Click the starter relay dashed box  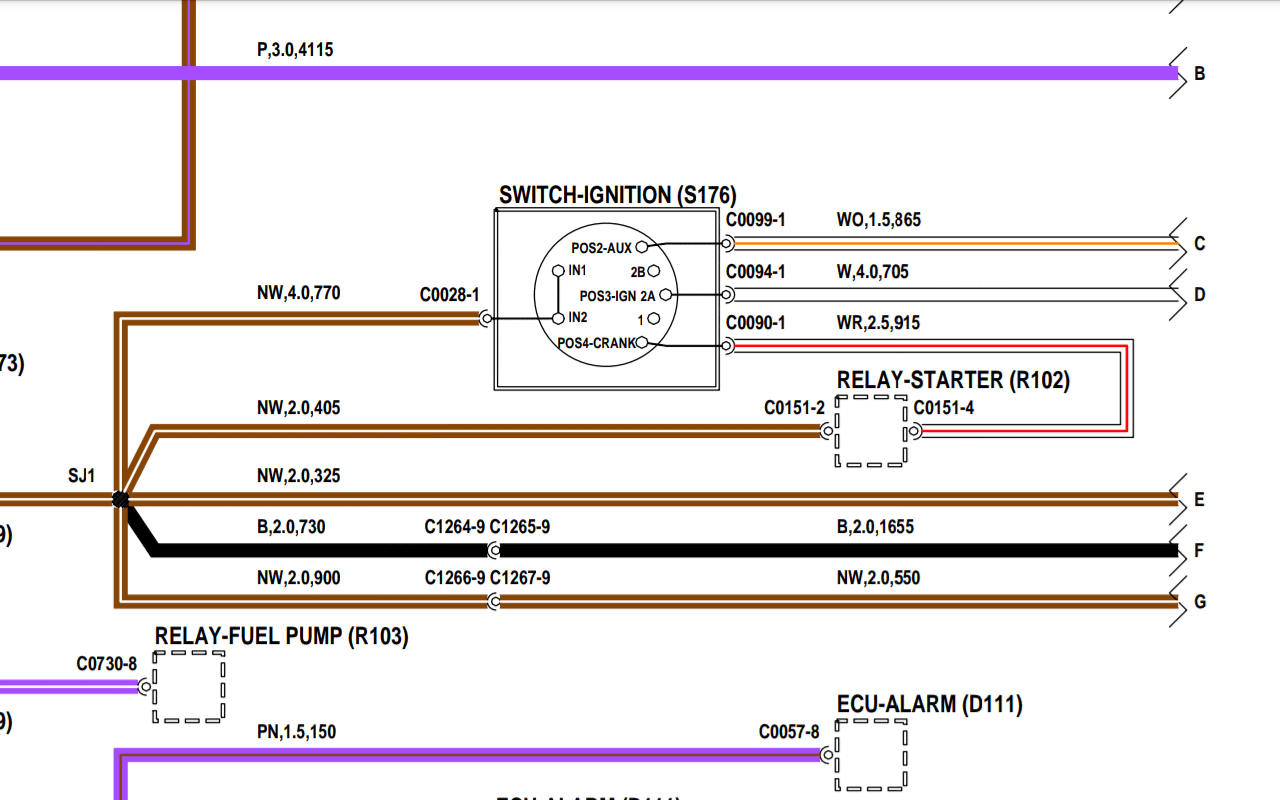871,431
